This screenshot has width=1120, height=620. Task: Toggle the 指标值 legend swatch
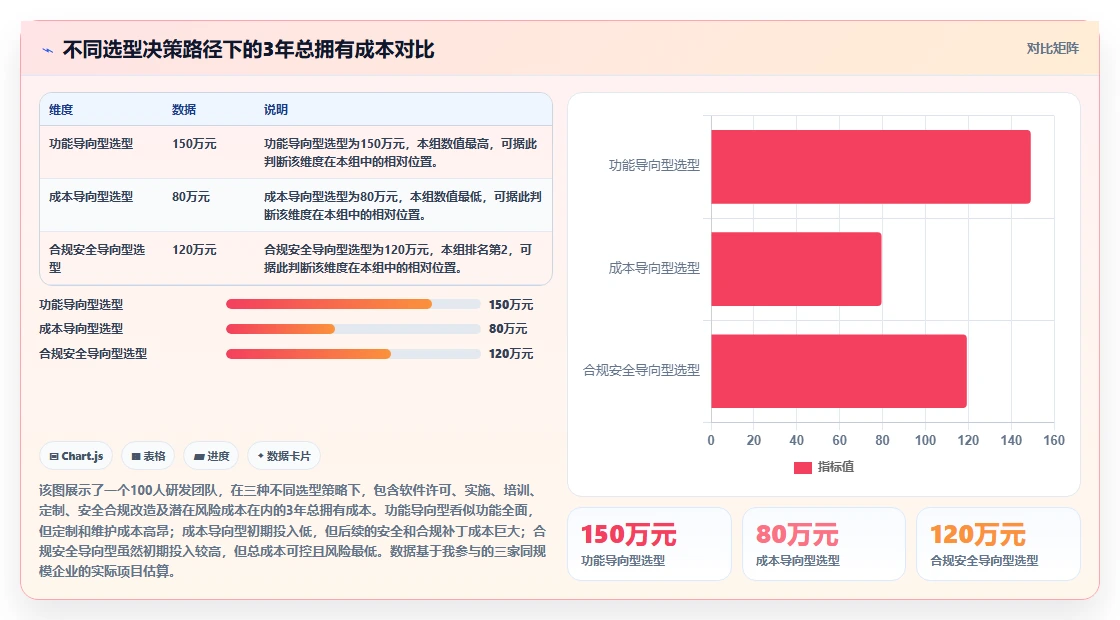coord(802,467)
